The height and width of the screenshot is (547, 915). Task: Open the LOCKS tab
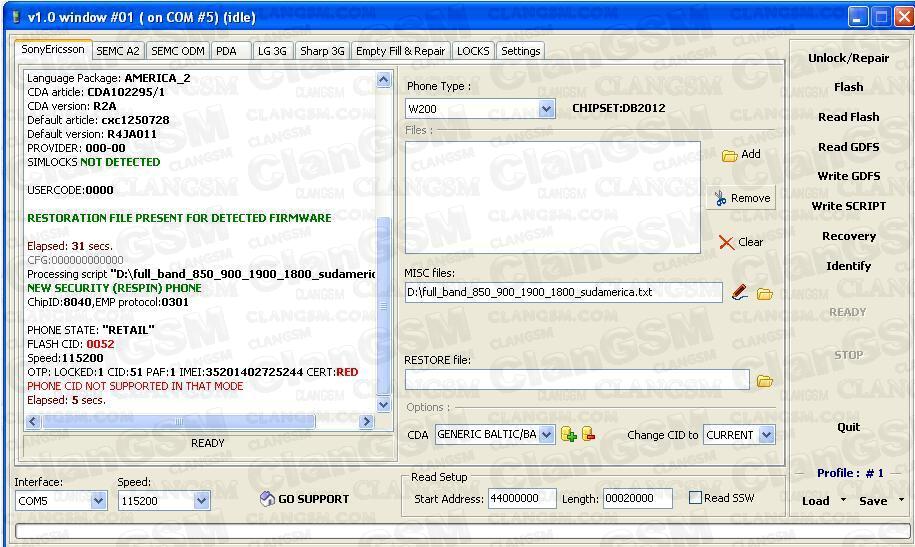tap(473, 51)
